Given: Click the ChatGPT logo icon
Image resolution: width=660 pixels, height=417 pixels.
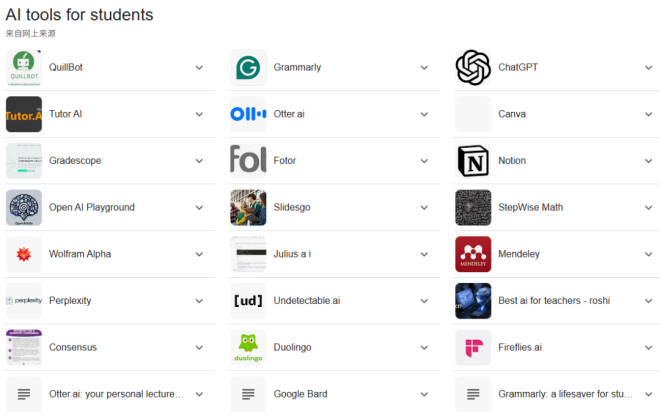Looking at the screenshot, I should pyautogui.click(x=473, y=67).
